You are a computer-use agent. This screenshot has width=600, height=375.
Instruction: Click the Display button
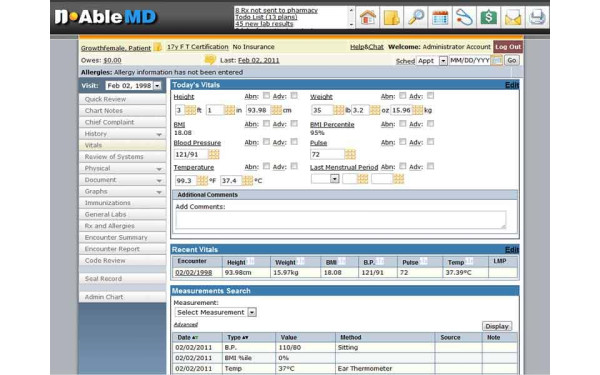tap(497, 326)
